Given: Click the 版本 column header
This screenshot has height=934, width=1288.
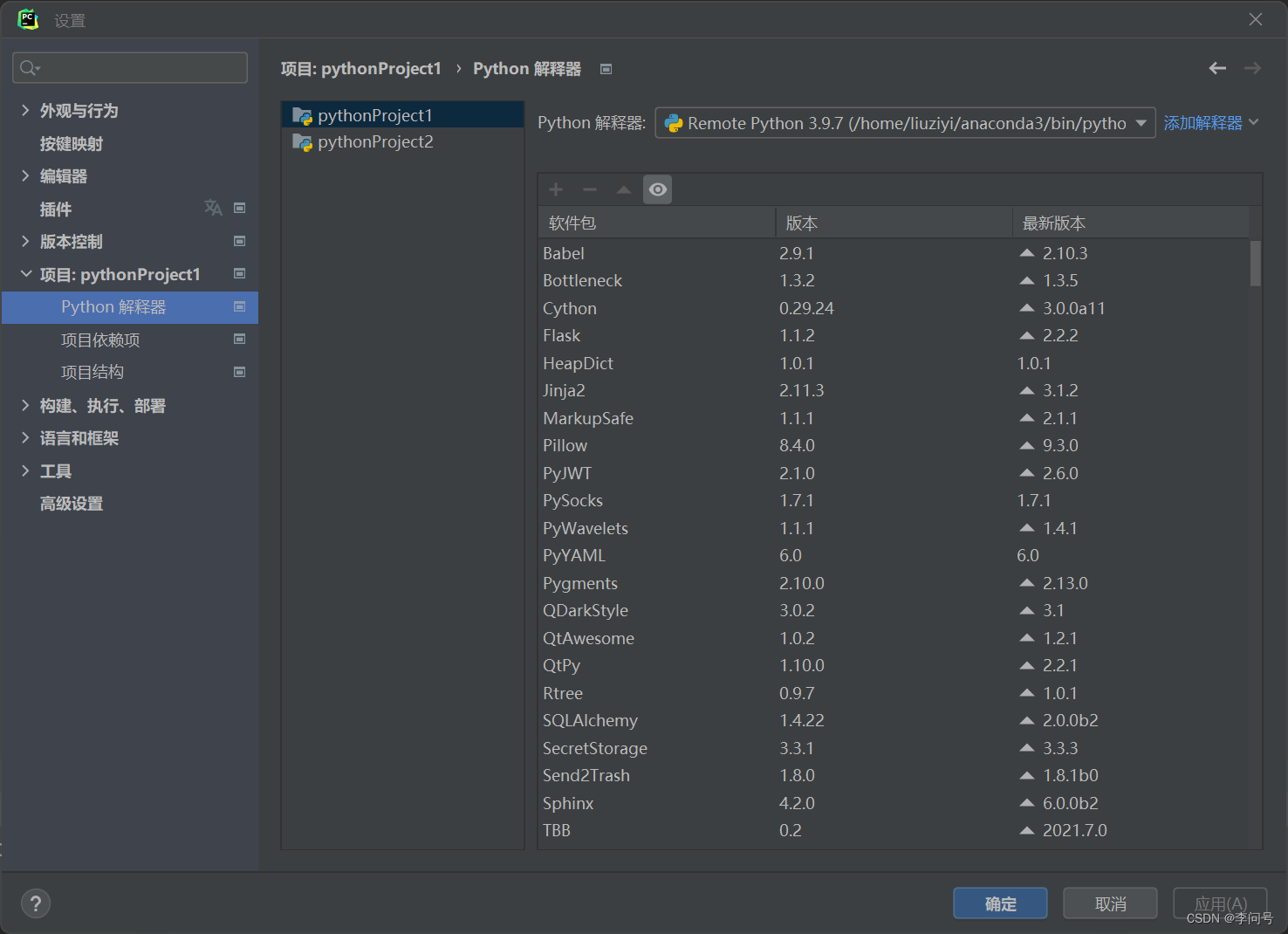Looking at the screenshot, I should click(894, 223).
